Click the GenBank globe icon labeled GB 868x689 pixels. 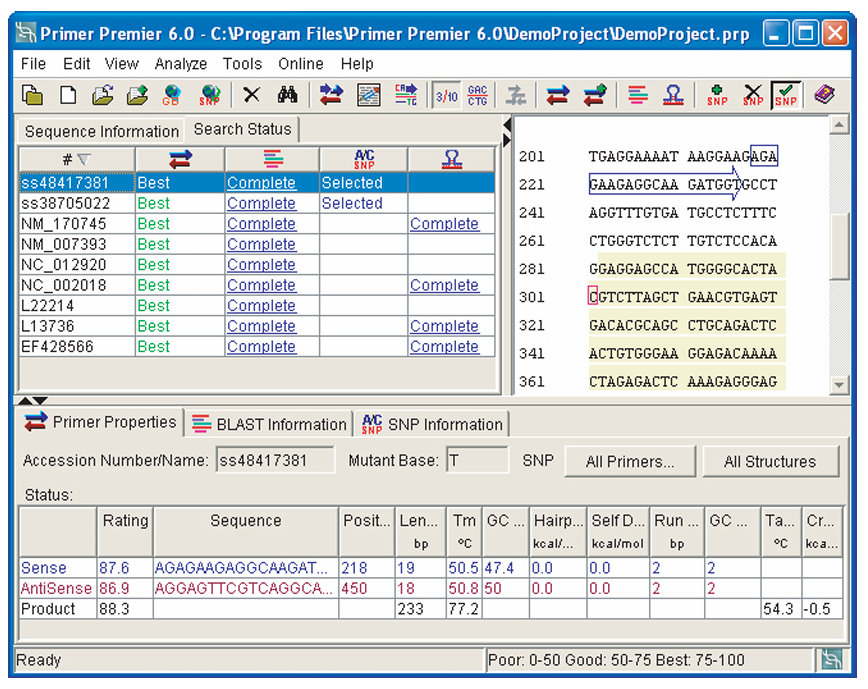click(x=171, y=96)
